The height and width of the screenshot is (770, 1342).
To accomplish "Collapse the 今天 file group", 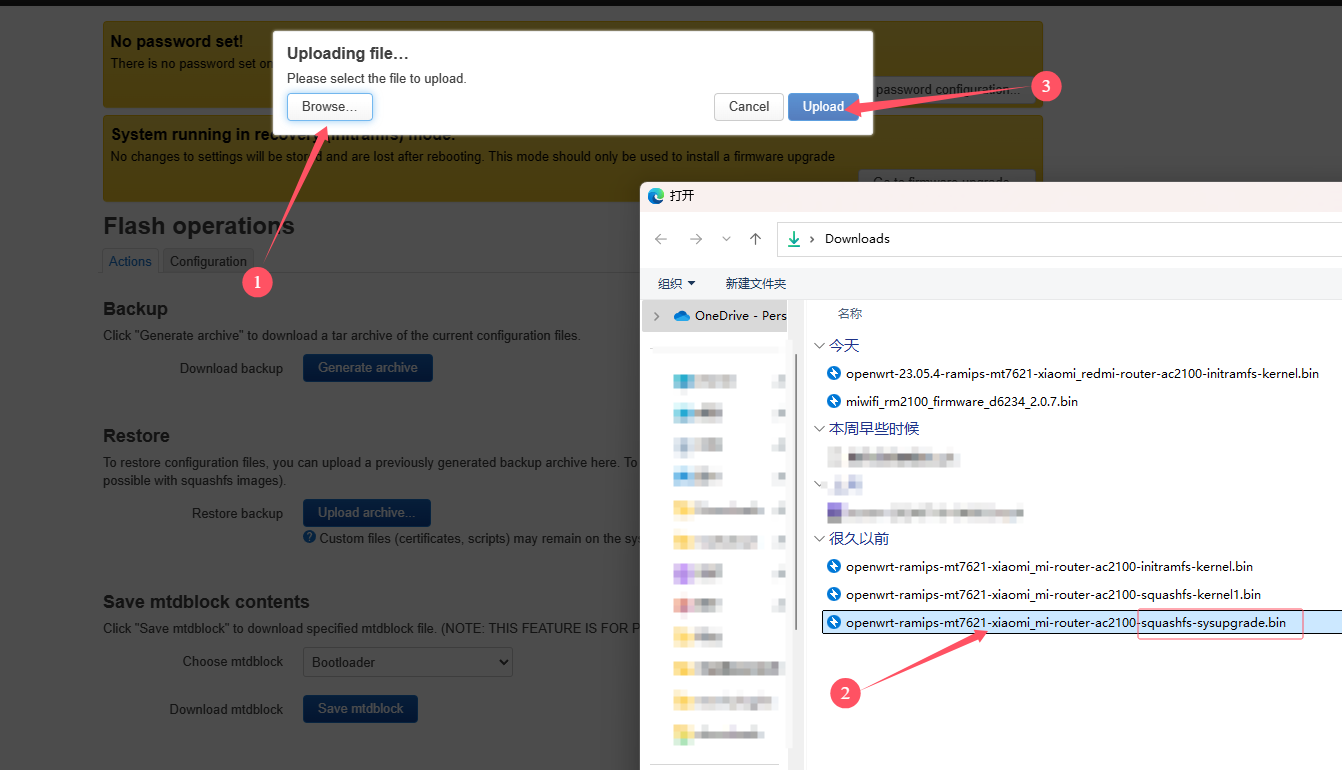I will pos(820,345).
